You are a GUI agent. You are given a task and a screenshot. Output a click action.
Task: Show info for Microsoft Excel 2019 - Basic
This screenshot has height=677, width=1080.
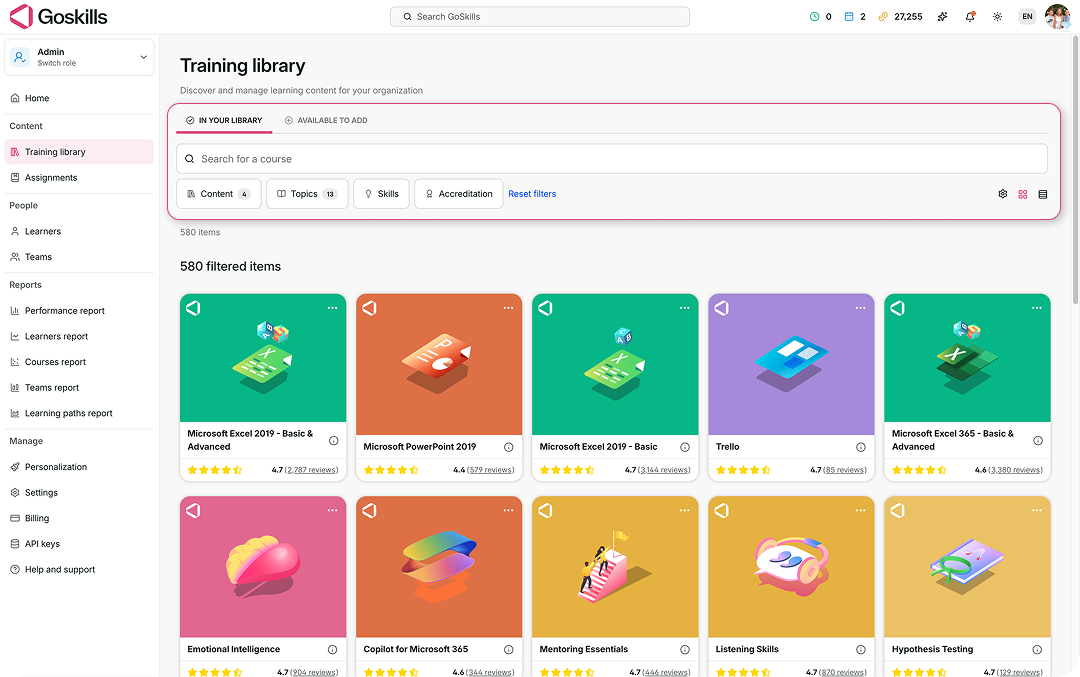[685, 447]
